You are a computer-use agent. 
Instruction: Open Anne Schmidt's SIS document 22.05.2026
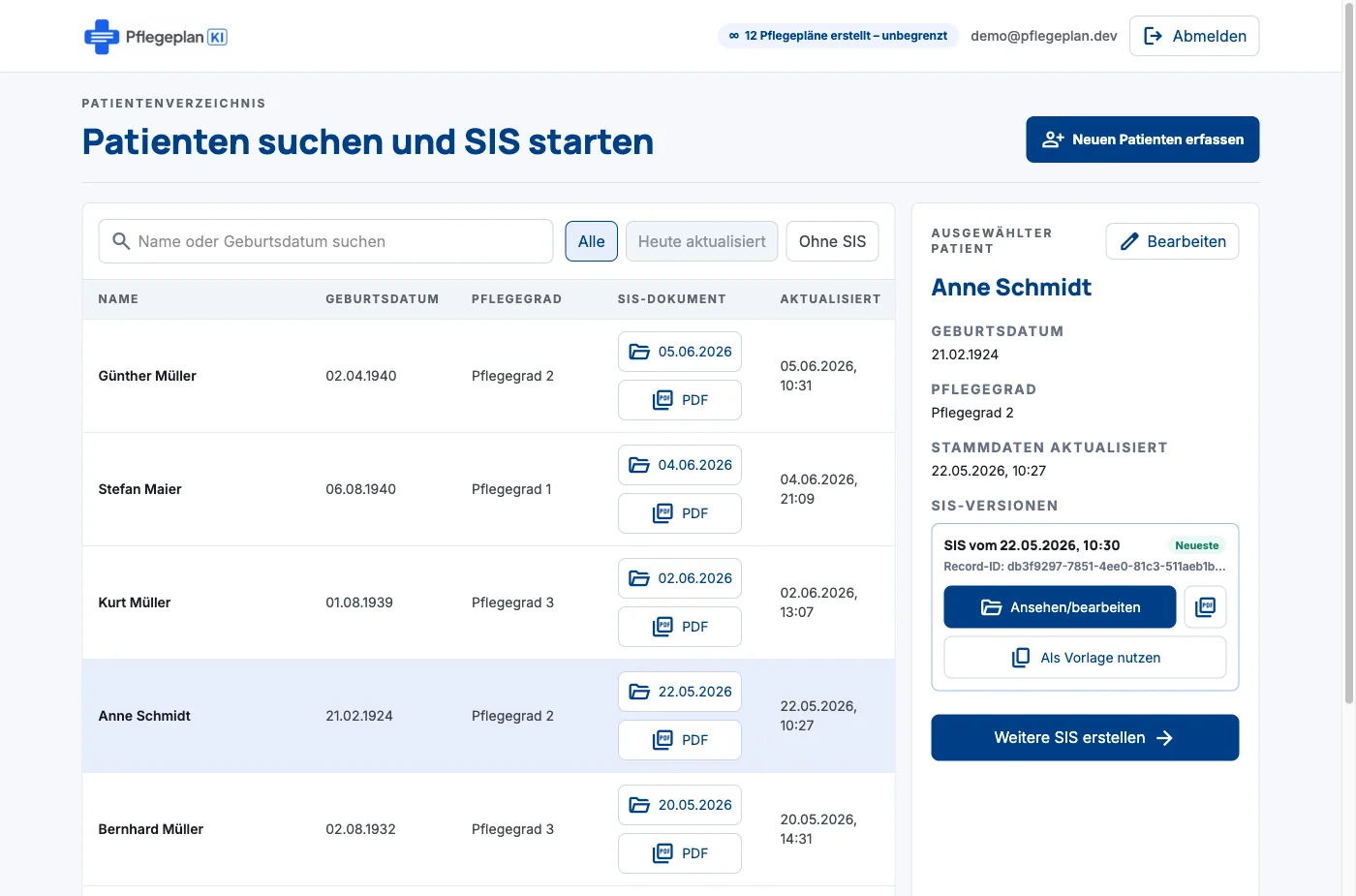point(680,692)
